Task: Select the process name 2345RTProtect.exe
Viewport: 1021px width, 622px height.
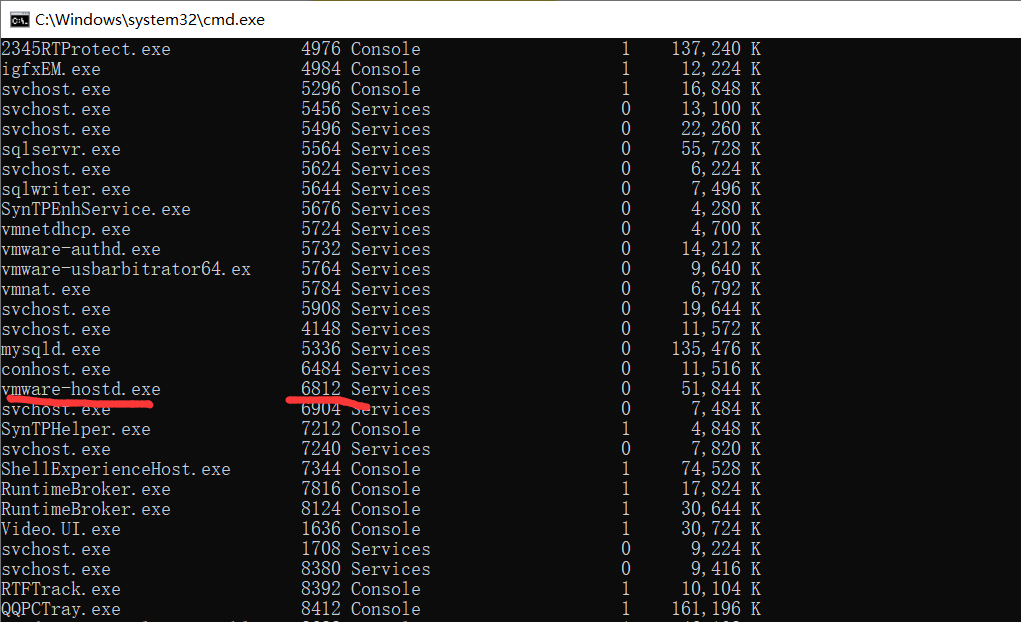Action: tap(86, 49)
